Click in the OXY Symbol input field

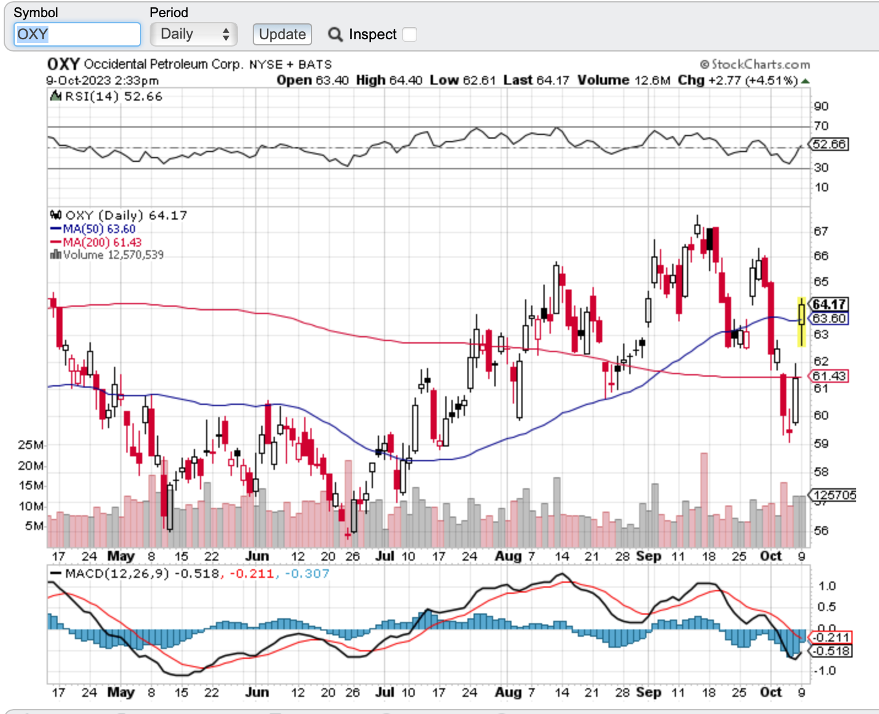(77, 34)
